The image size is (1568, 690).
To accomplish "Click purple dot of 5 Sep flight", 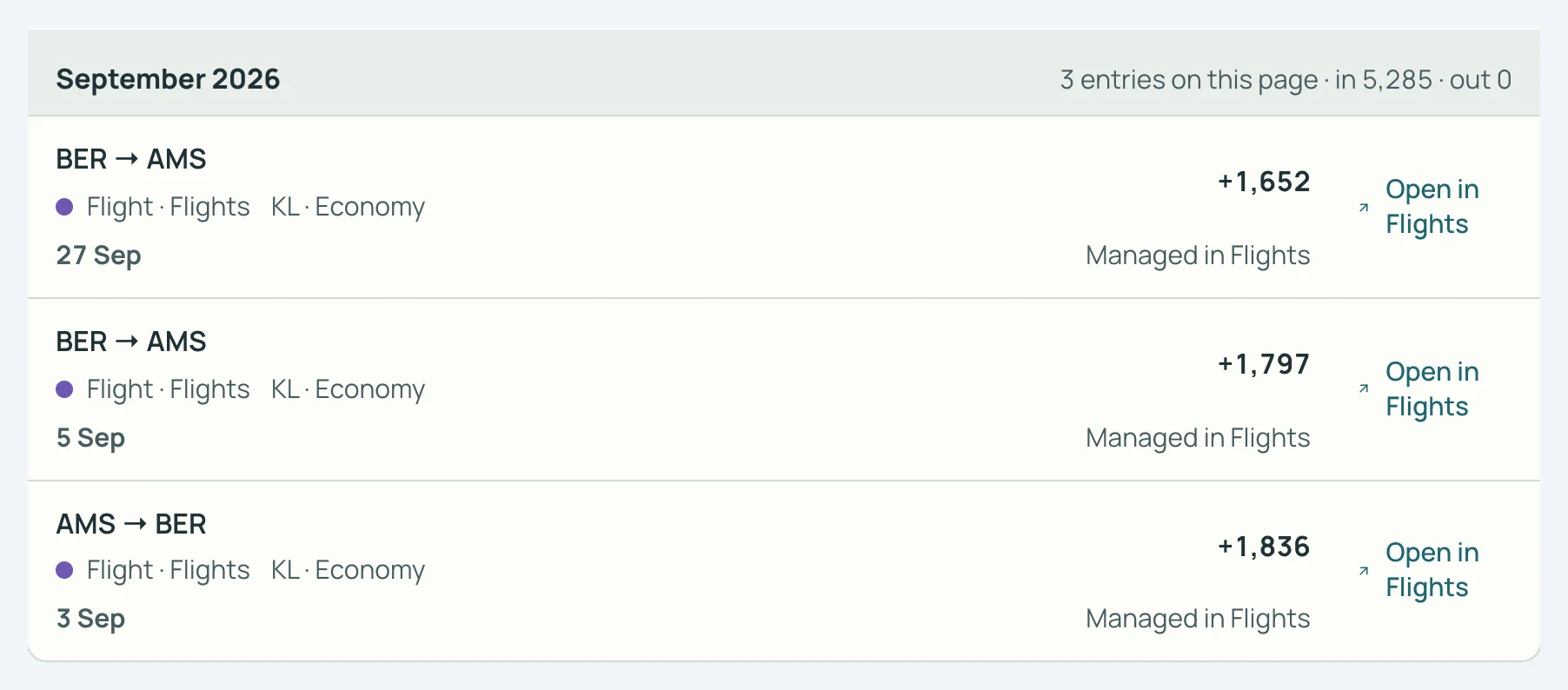I will click(x=64, y=389).
